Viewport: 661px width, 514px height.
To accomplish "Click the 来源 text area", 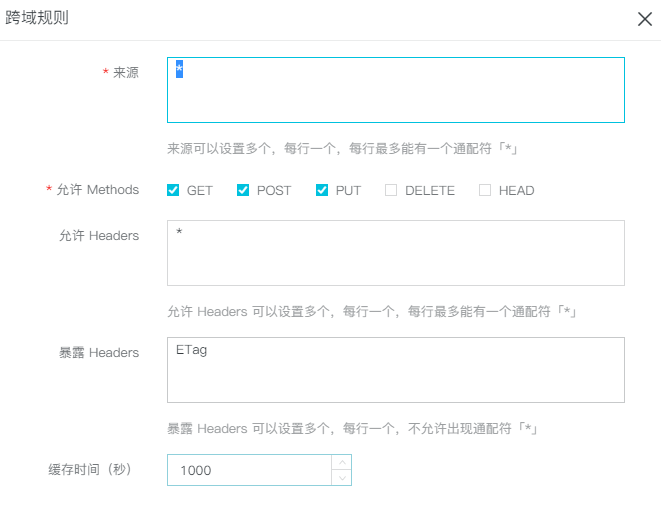I will pyautogui.click(x=395, y=90).
